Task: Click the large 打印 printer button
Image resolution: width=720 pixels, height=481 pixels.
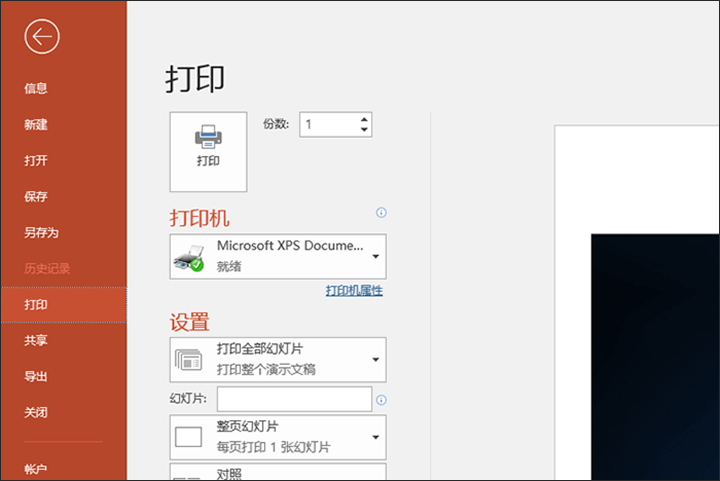Action: click(x=208, y=152)
